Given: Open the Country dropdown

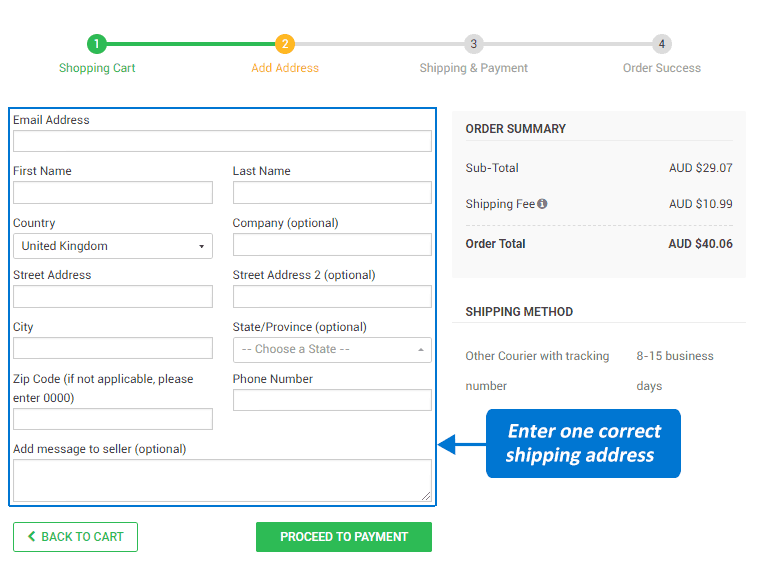Looking at the screenshot, I should point(113,246).
